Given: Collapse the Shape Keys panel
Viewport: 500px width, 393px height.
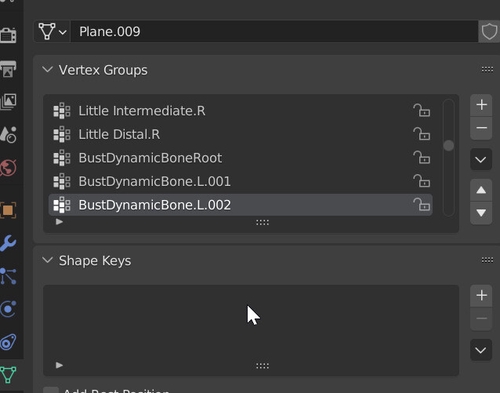Looking at the screenshot, I should [x=48, y=260].
